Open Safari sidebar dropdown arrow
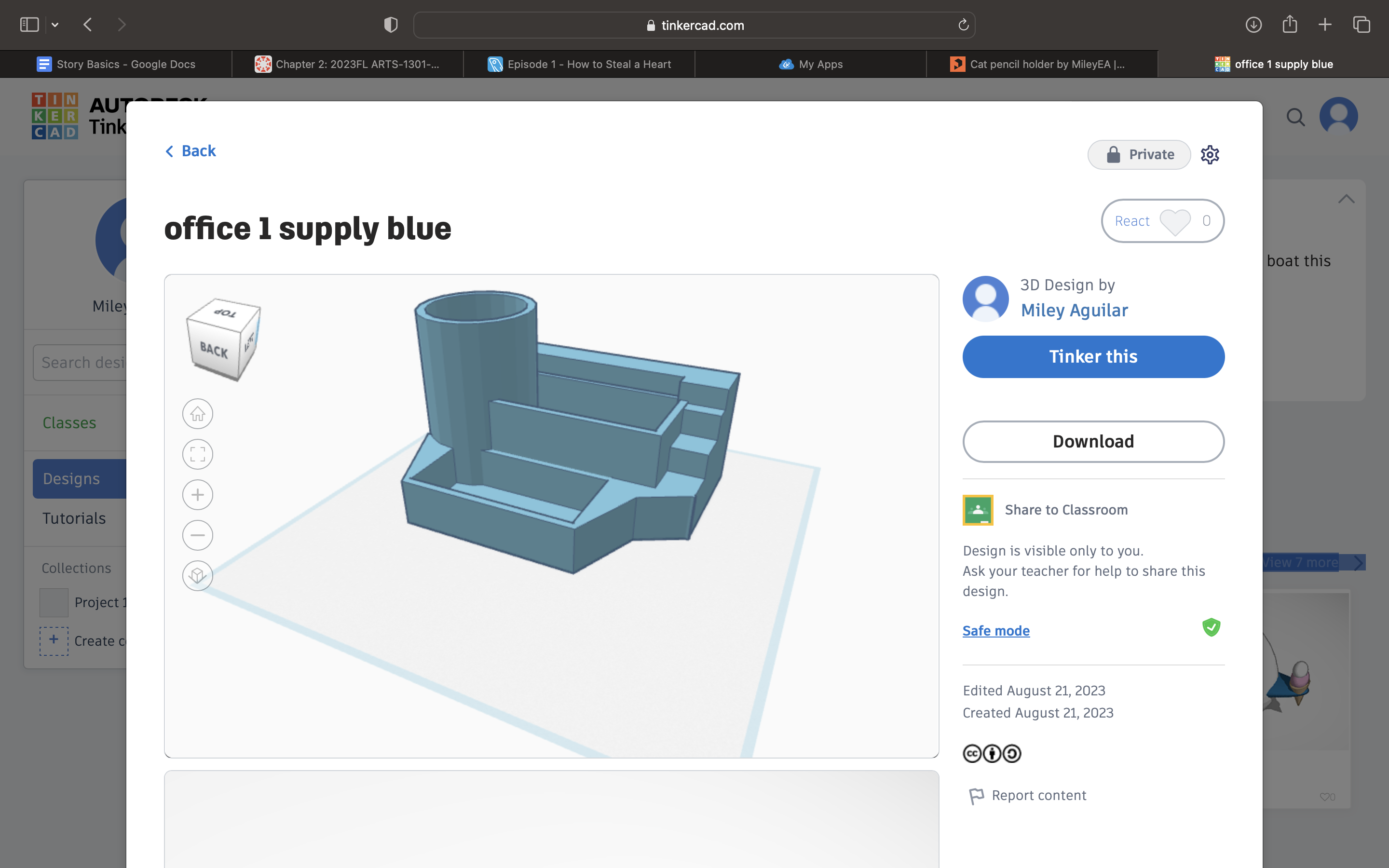Screen dimensions: 1389x868 (55, 25)
